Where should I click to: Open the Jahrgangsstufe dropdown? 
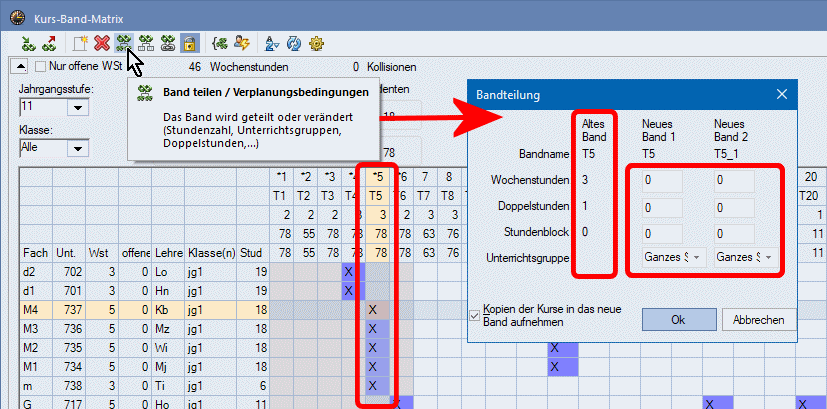[x=76, y=106]
